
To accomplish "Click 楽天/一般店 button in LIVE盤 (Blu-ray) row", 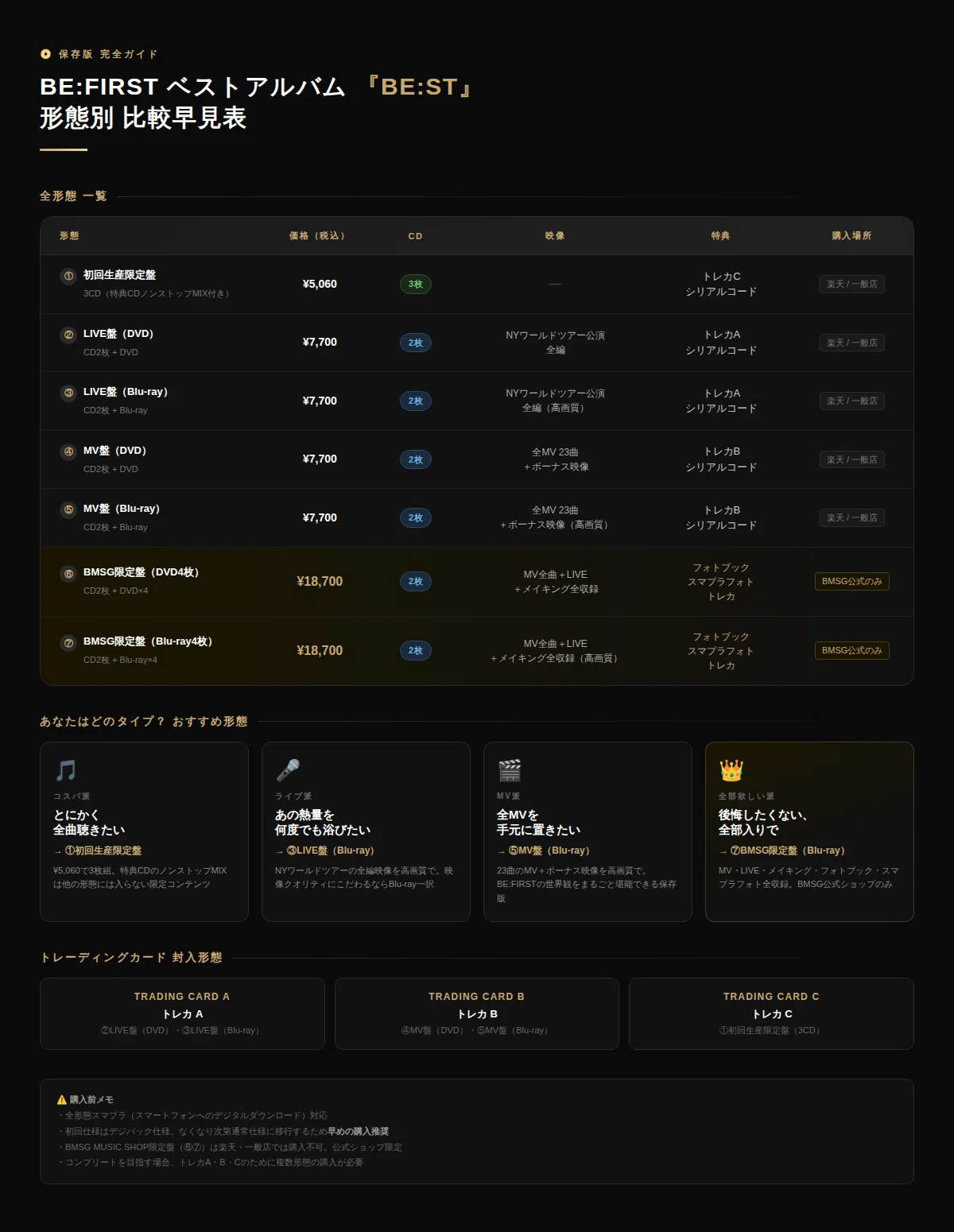I will [x=851, y=401].
